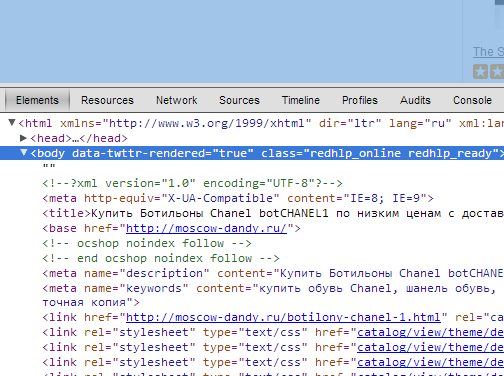Click the first star rating icon on page

[480, 72]
